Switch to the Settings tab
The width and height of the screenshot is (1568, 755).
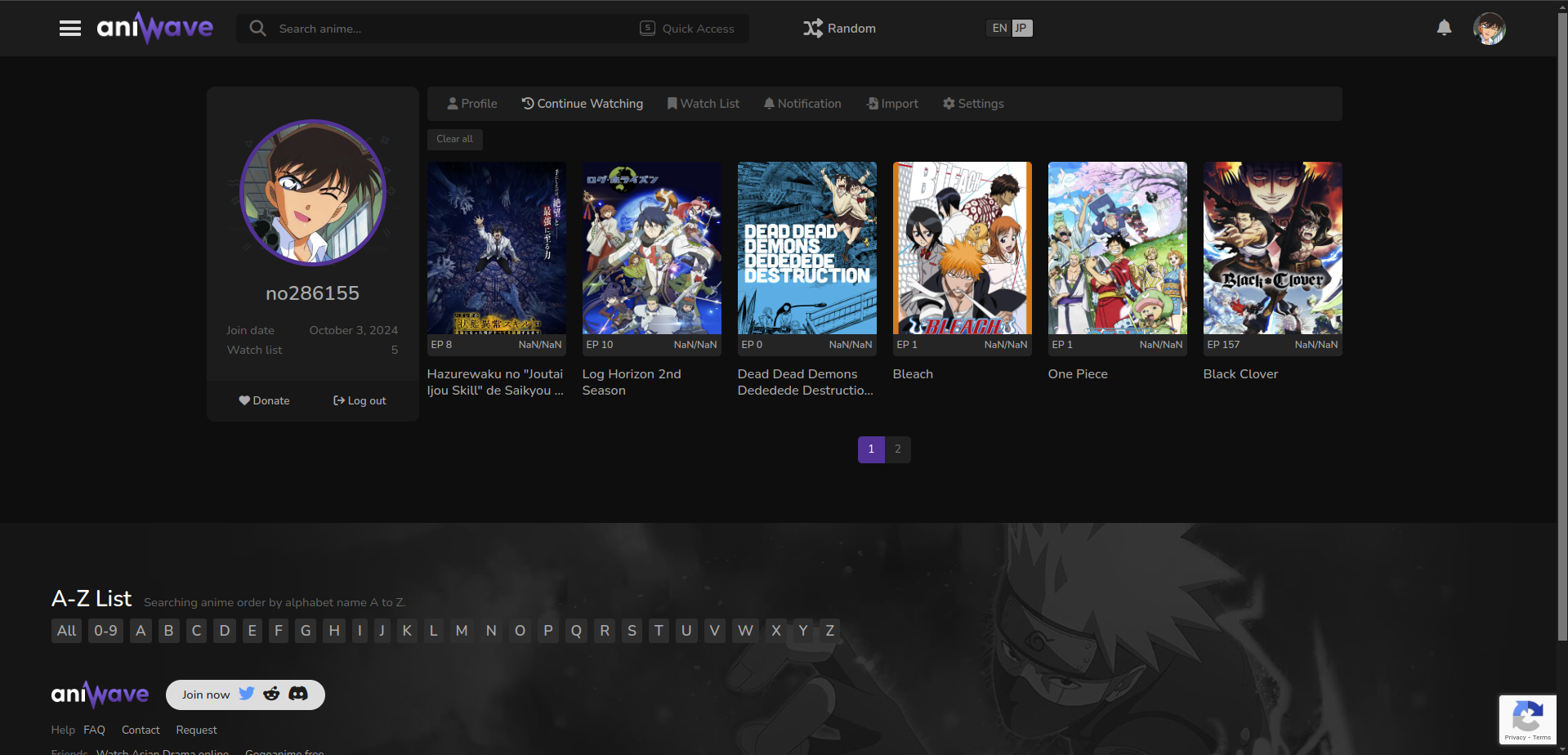pos(973,104)
